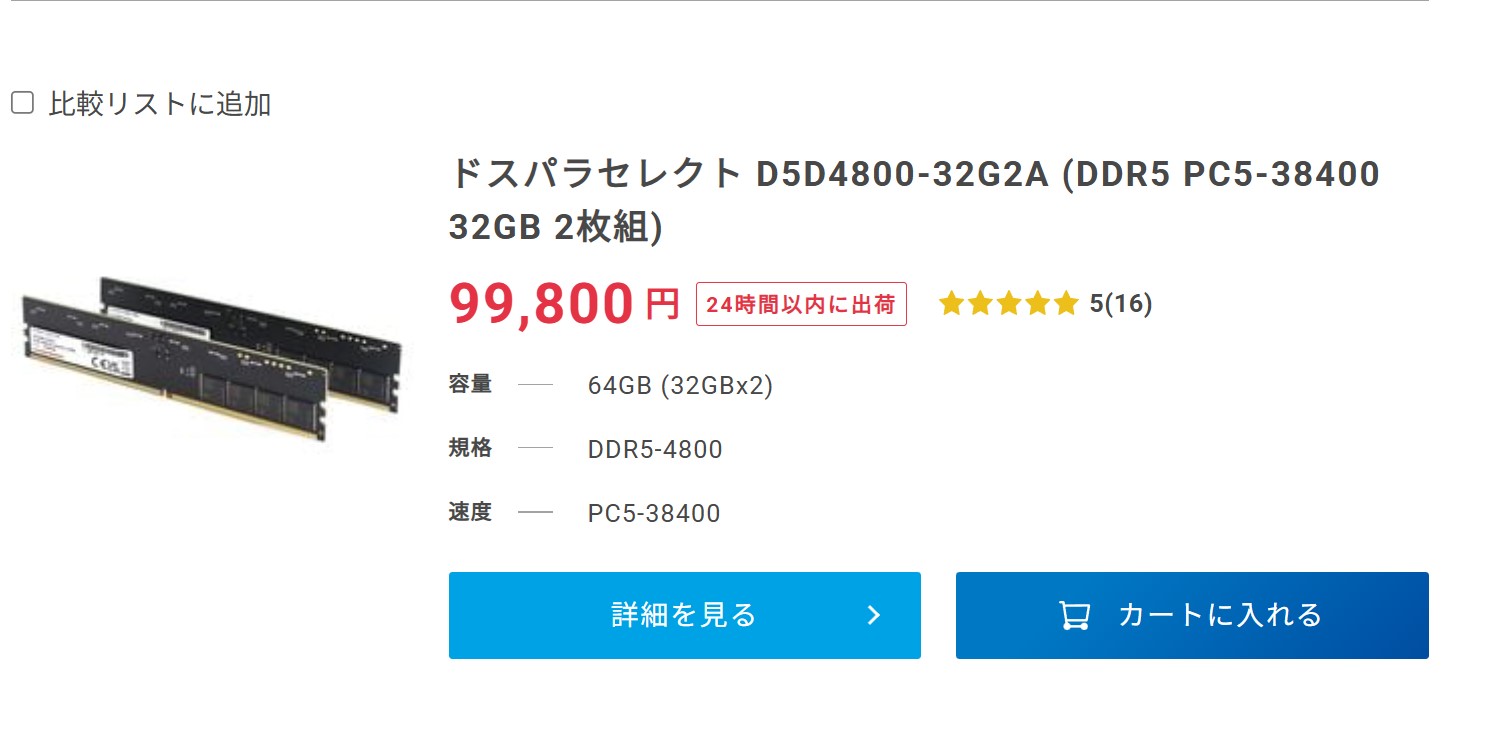Click the first star of the rating
The image size is (1512, 729).
[x=952, y=304]
